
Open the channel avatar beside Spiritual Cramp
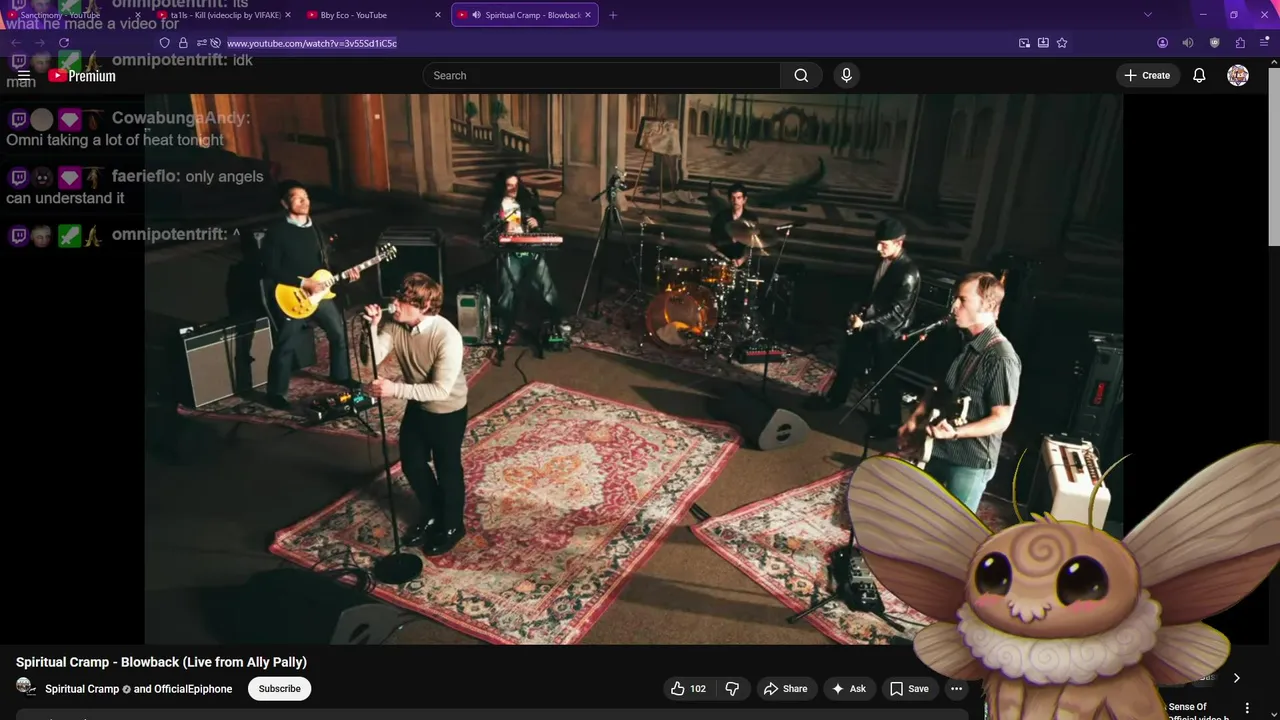tap(26, 688)
